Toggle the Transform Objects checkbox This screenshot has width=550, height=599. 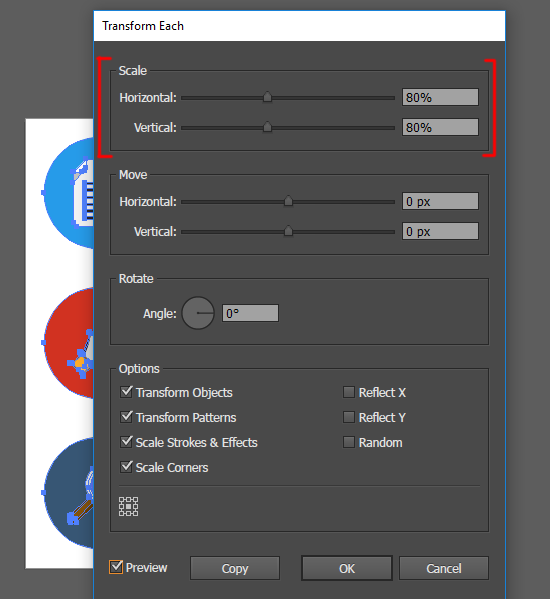coord(126,392)
